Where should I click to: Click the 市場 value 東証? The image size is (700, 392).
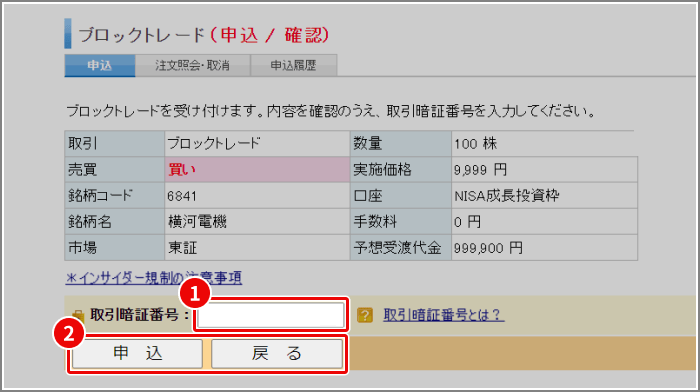coord(183,248)
